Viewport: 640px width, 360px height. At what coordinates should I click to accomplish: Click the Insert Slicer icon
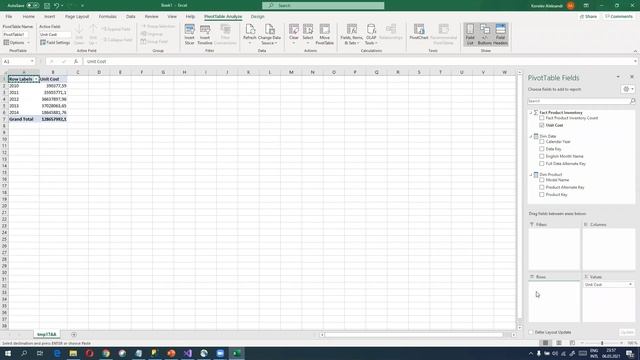click(x=189, y=34)
